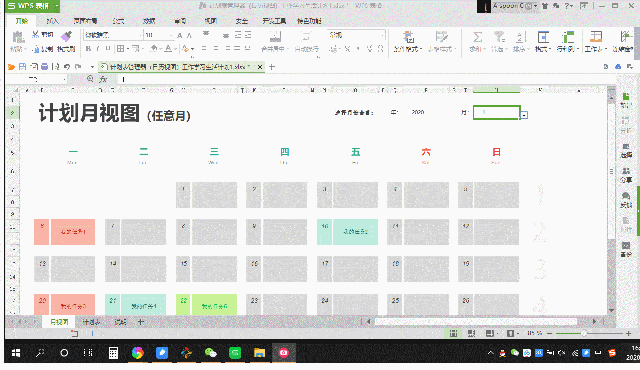Select the highlighted month input cell
Screen dimensions: 640x370
click(496, 112)
